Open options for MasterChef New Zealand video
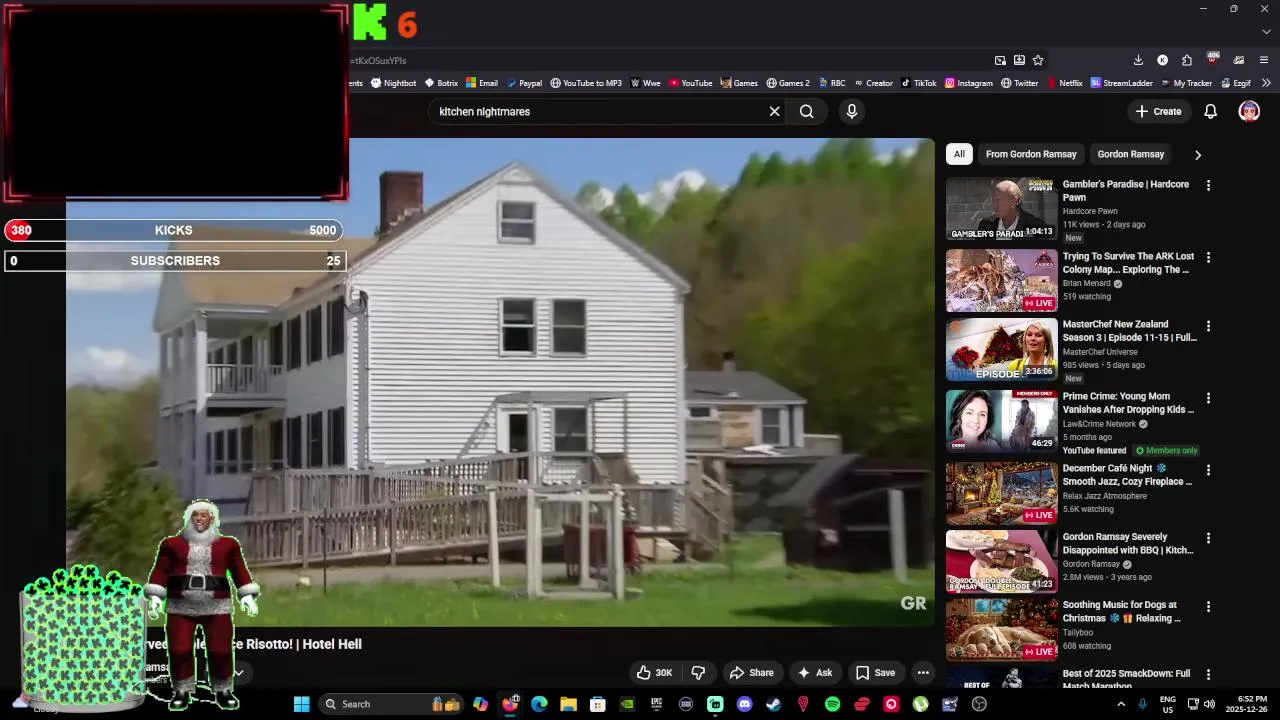Screen dimensions: 1280x720 [x=1208, y=325]
